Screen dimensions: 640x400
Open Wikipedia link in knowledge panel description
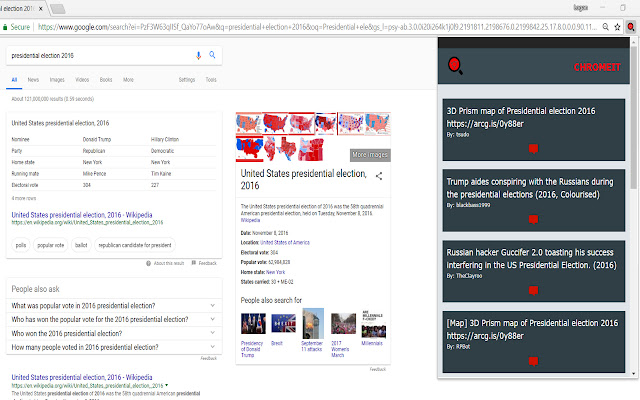250,220
